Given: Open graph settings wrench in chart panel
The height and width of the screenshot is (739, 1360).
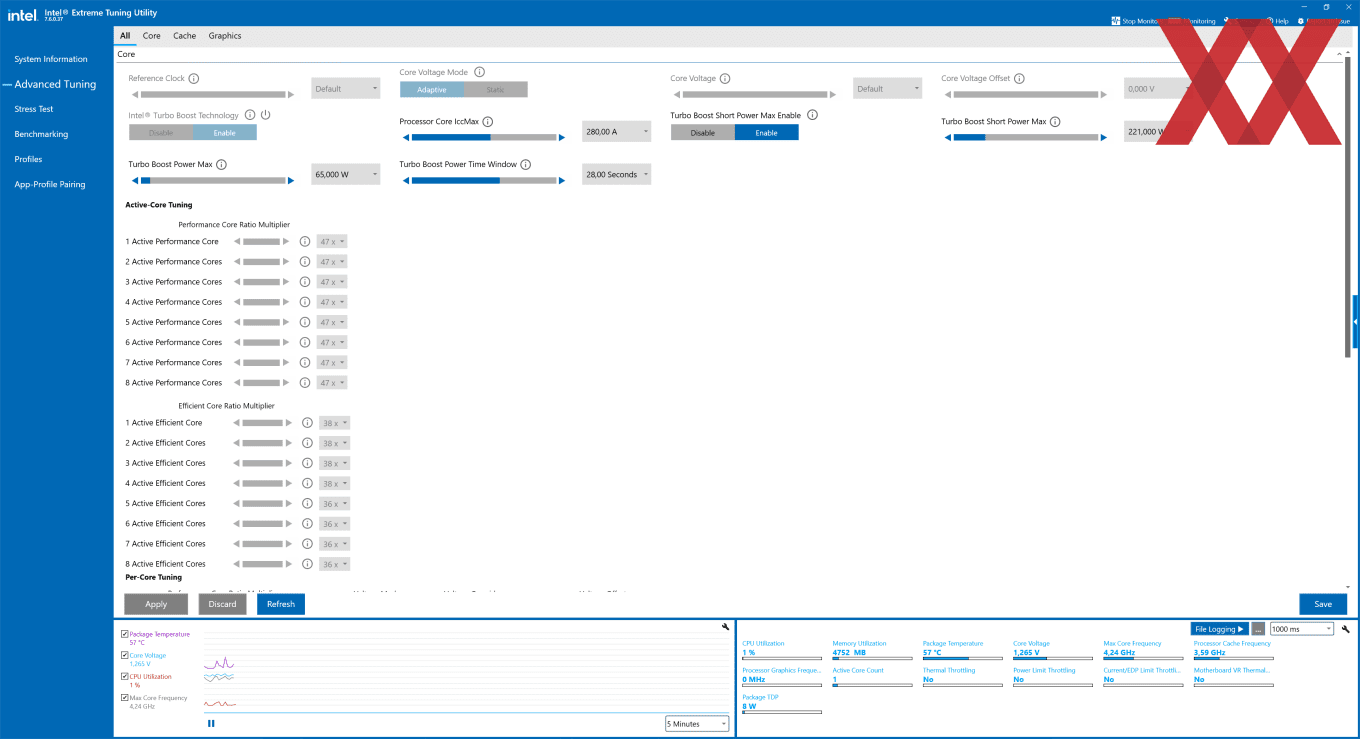Looking at the screenshot, I should coord(725,627).
